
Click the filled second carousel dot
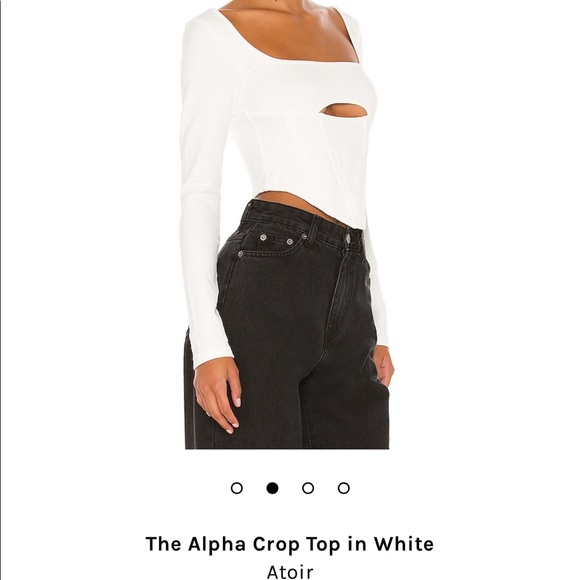[x=272, y=488]
